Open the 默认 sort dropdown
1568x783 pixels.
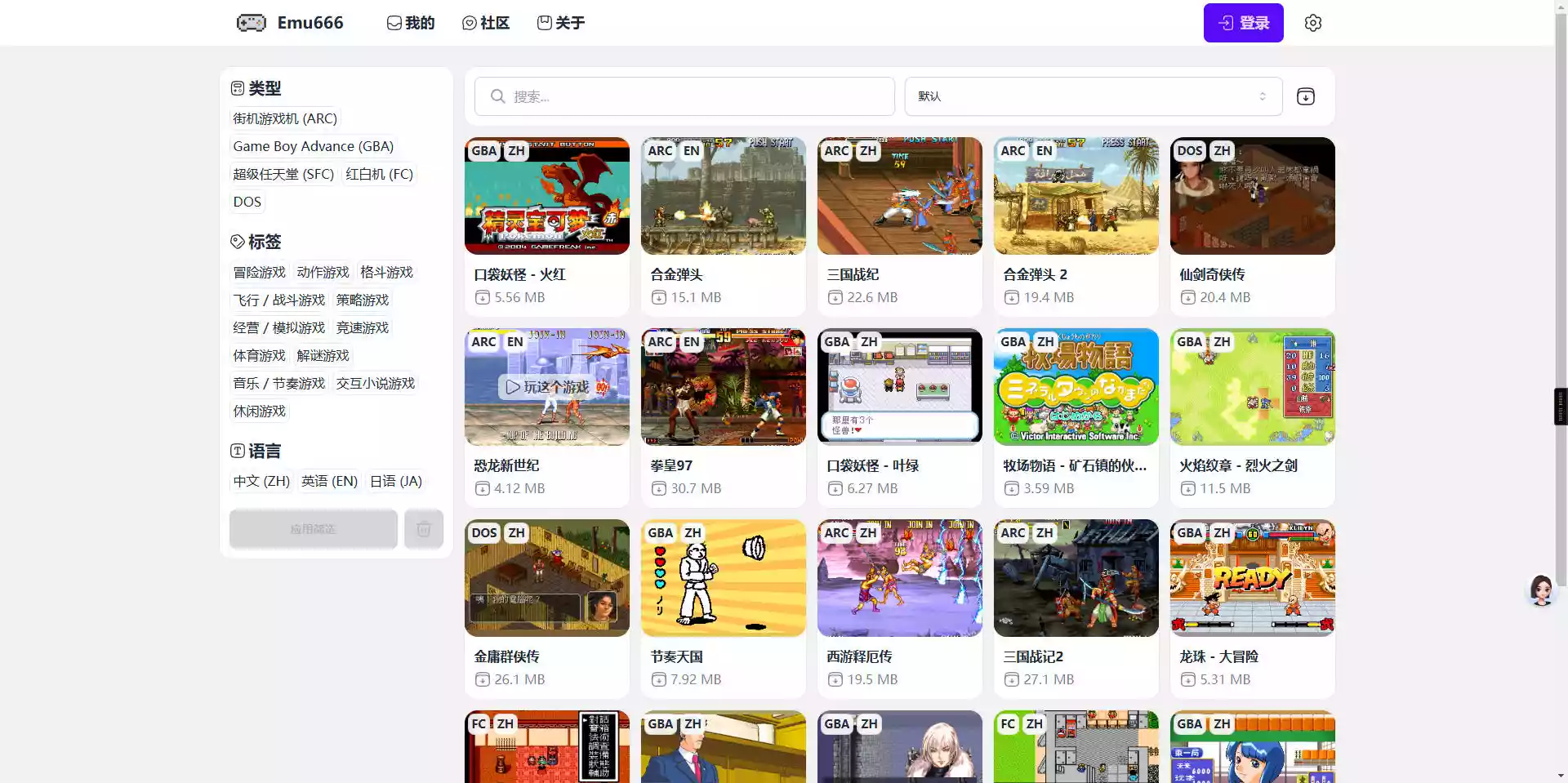[1094, 96]
